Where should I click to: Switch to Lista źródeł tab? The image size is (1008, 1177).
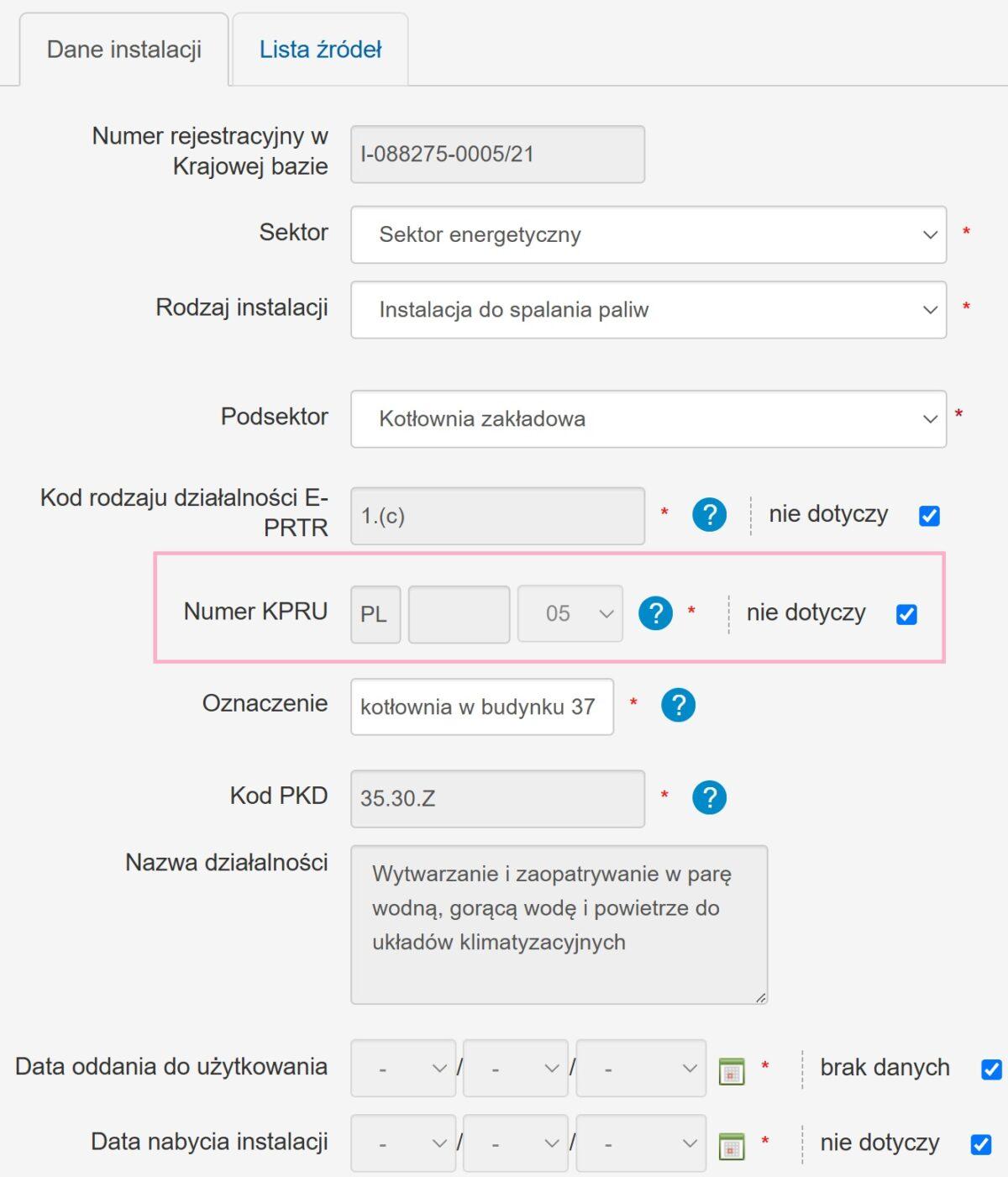coord(320,50)
